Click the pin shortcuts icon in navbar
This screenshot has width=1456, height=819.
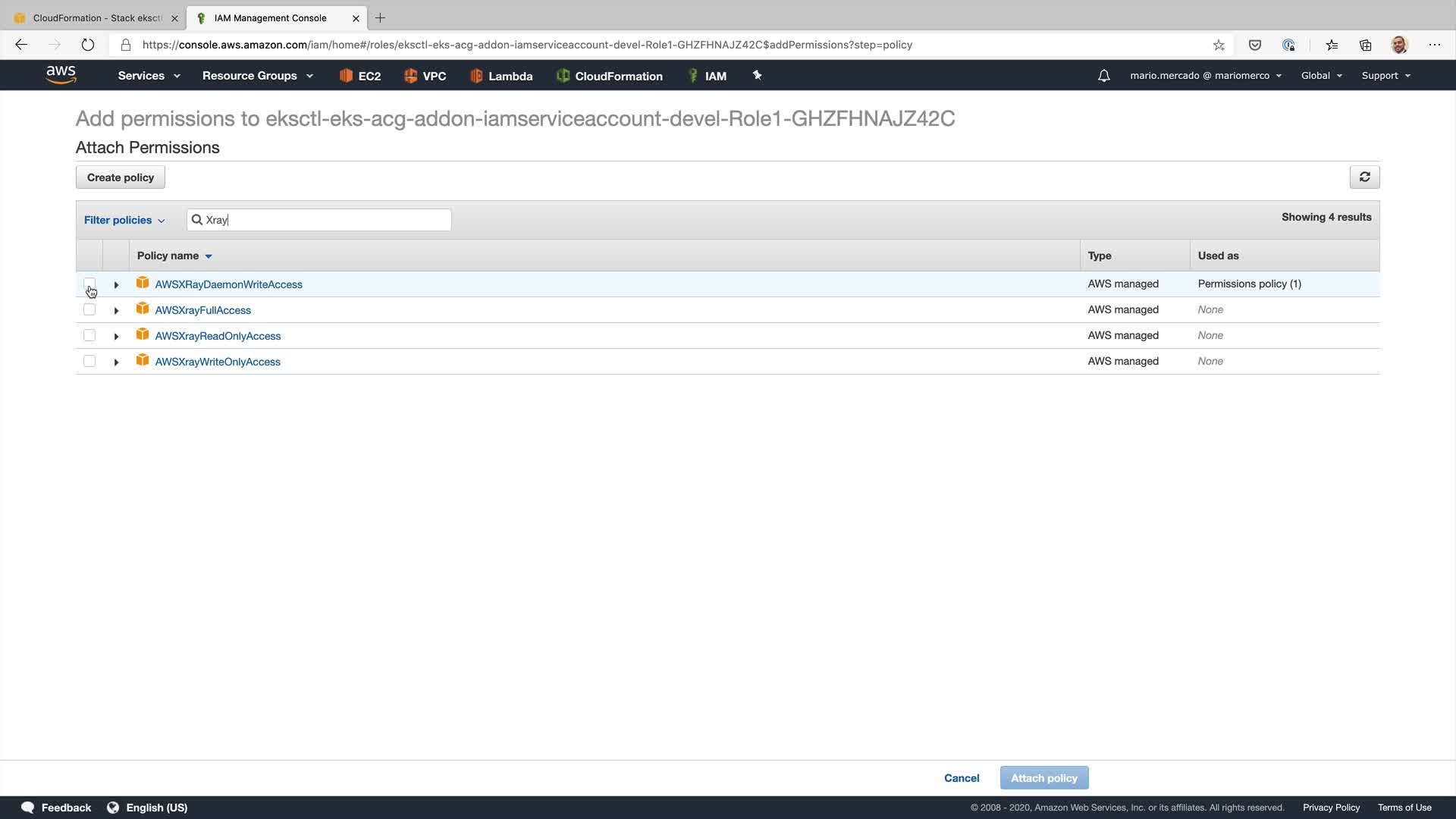(757, 75)
